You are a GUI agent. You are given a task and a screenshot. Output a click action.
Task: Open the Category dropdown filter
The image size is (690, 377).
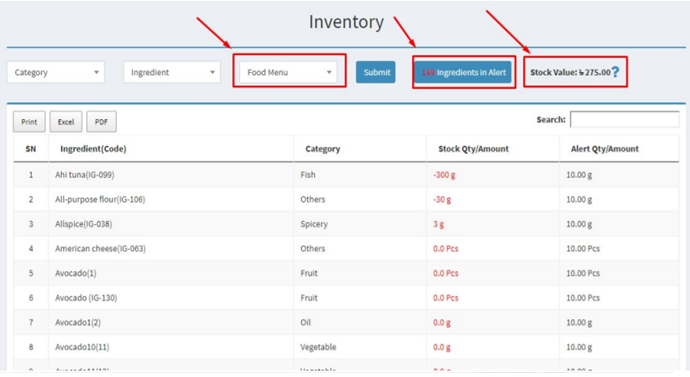(x=55, y=72)
